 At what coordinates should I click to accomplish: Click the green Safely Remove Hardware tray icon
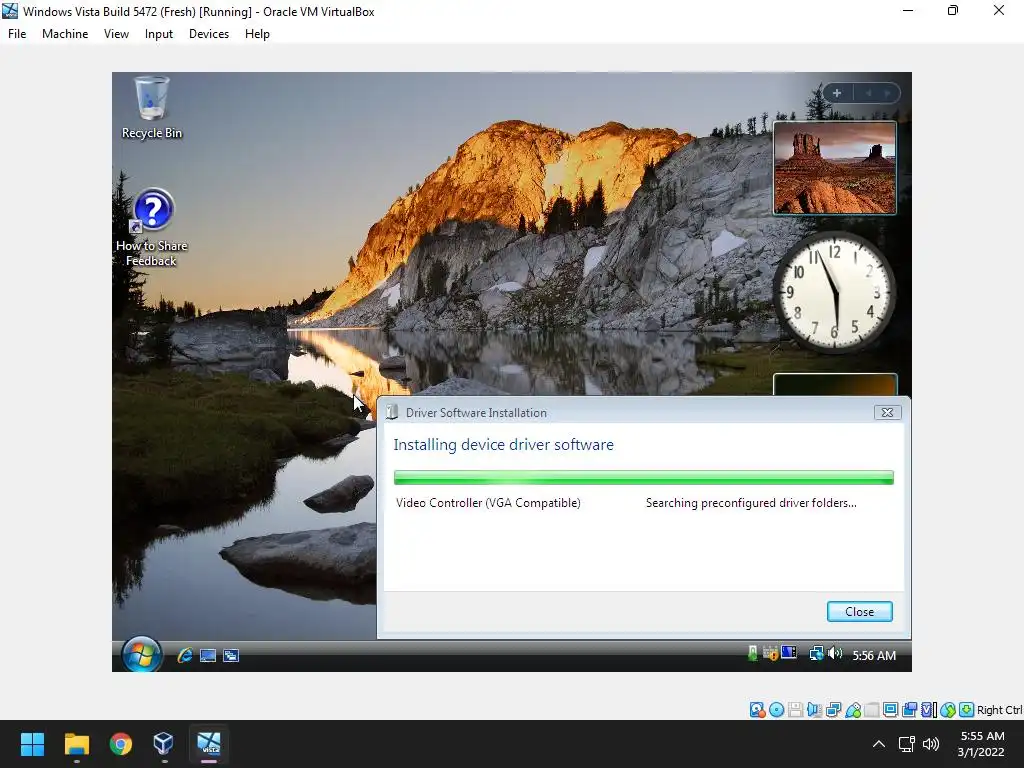click(752, 654)
